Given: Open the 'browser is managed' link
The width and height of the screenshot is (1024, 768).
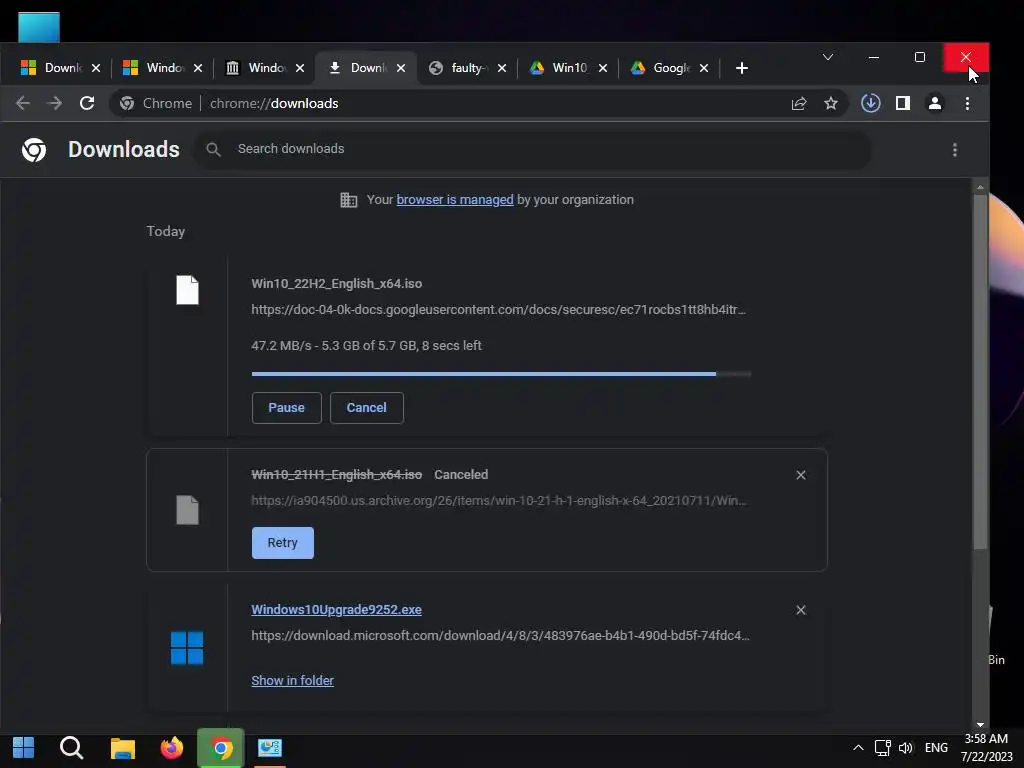Looking at the screenshot, I should 455,200.
